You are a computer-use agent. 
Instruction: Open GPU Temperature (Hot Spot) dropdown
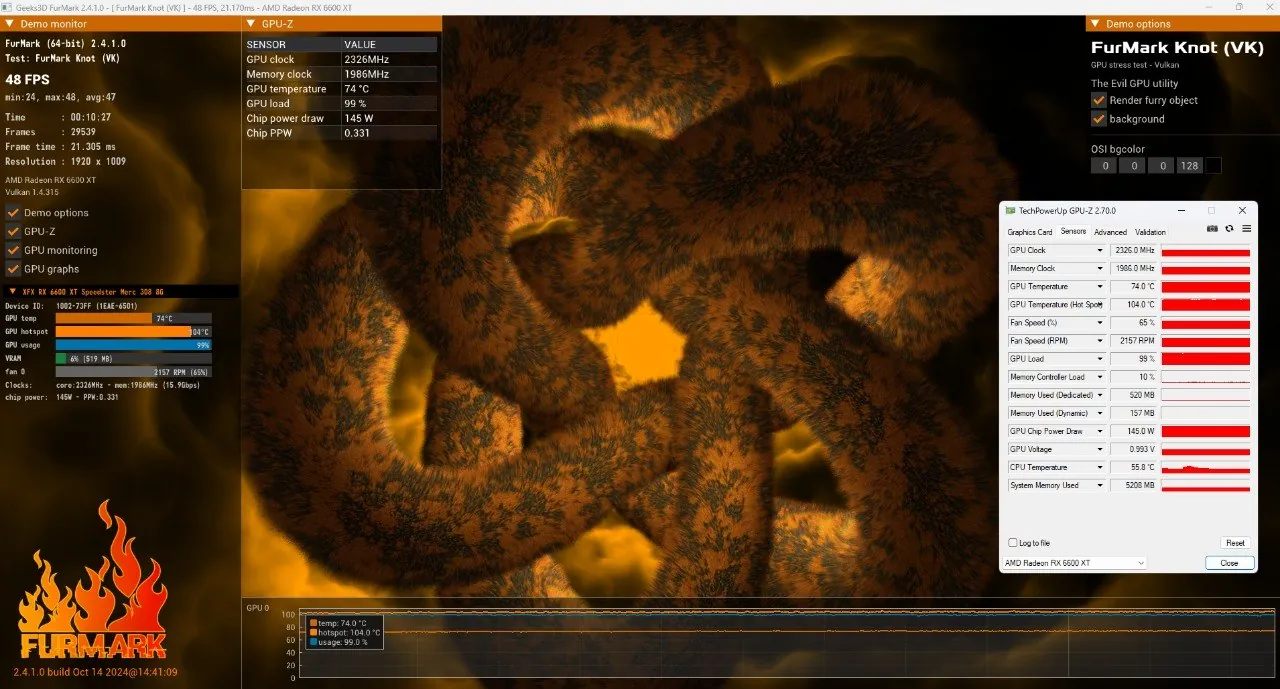pos(1100,305)
